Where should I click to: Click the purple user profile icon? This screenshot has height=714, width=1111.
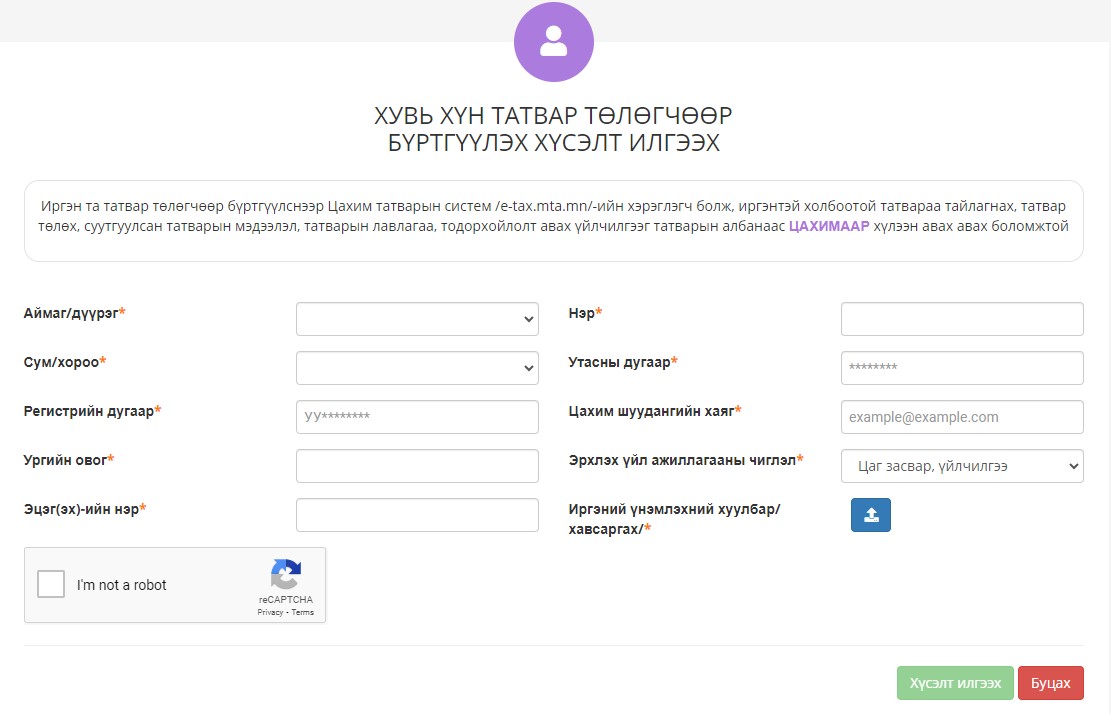553,42
